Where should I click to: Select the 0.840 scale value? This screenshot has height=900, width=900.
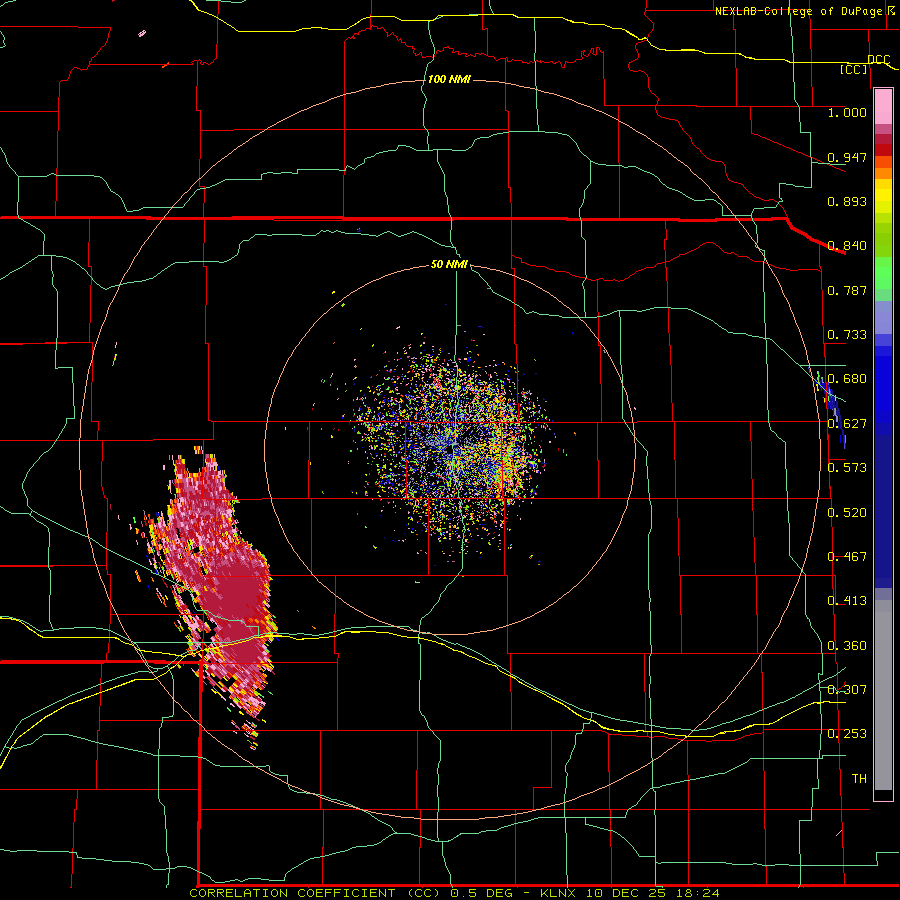847,246
